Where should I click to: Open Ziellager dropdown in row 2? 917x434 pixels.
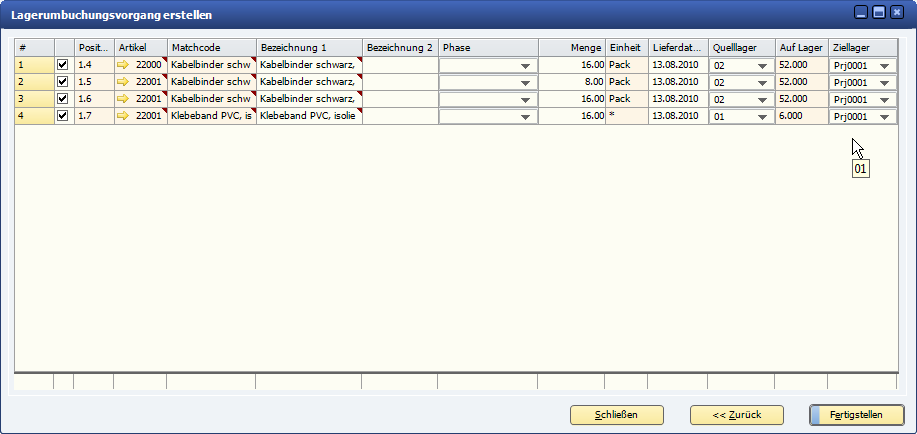tap(884, 83)
